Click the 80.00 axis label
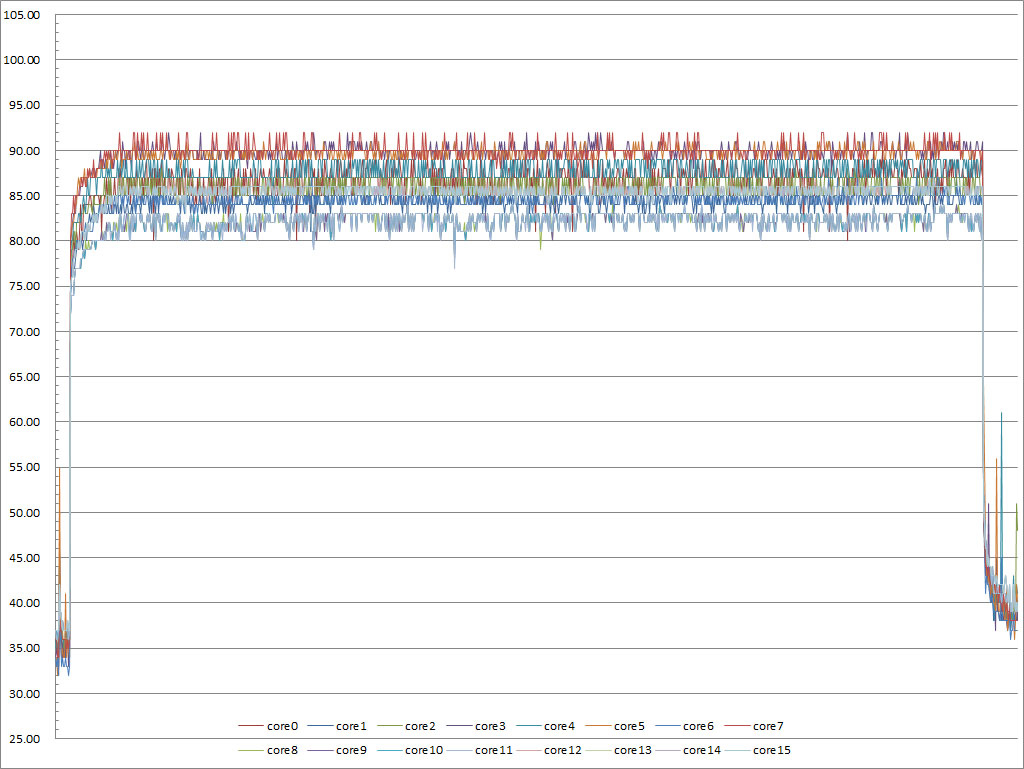Image resolution: width=1024 pixels, height=769 pixels. pyautogui.click(x=24, y=241)
